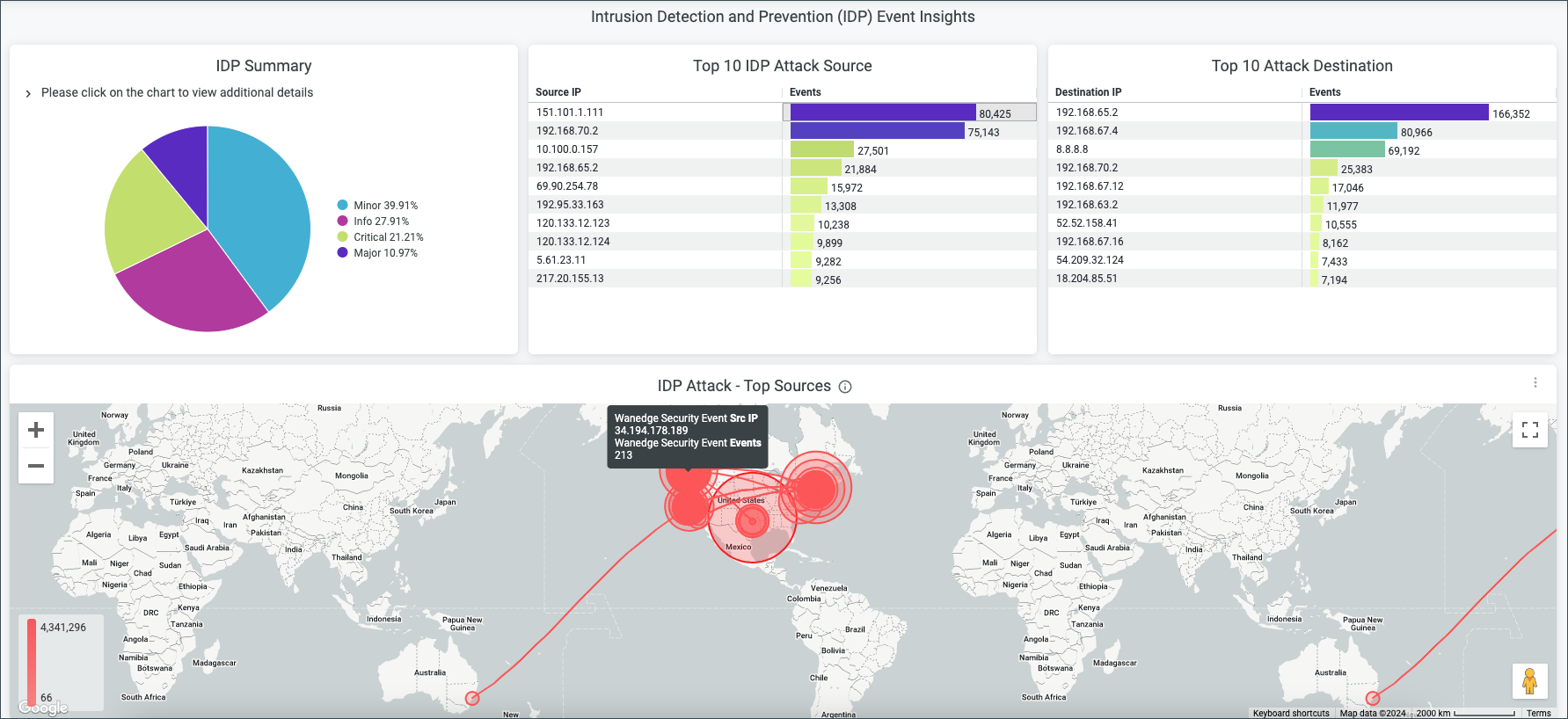Click the Google logo on the map
Screen dimensions: 1568x719
coord(43,708)
